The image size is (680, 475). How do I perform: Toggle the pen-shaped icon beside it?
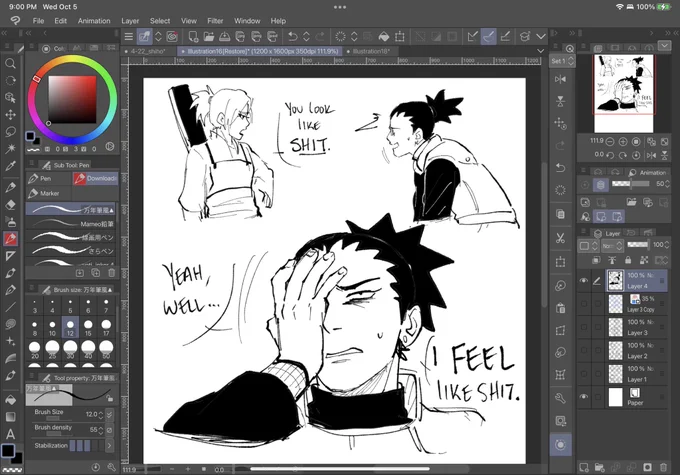click(x=505, y=36)
